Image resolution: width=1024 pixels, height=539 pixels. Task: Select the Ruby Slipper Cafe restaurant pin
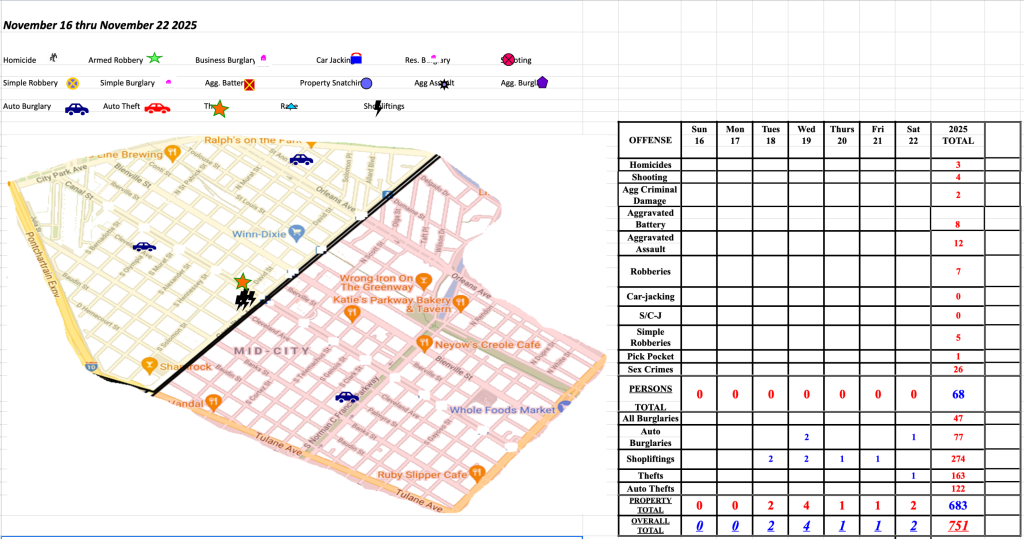tap(478, 473)
